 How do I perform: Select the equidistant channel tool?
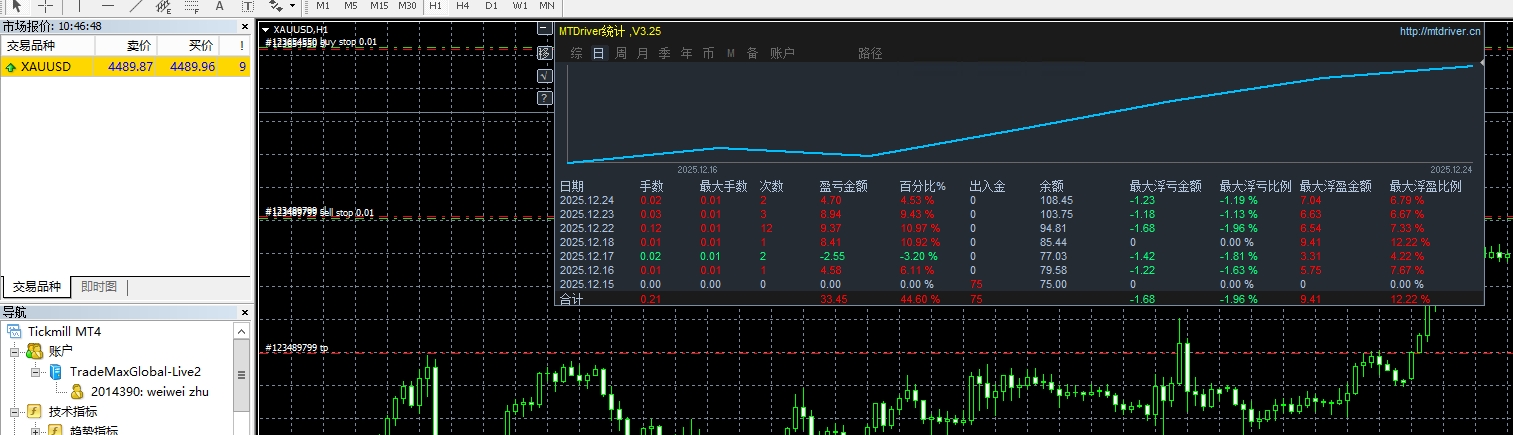pos(164,5)
